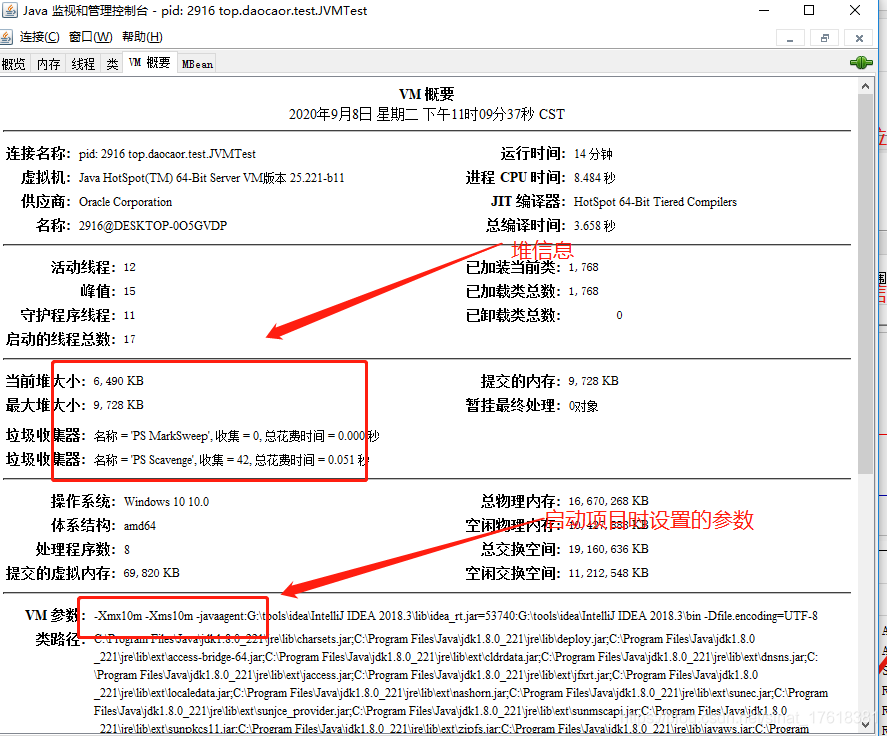Click the PS MarkSweep garbage collector line
Viewport: 887px width, 736px height.
(236, 436)
